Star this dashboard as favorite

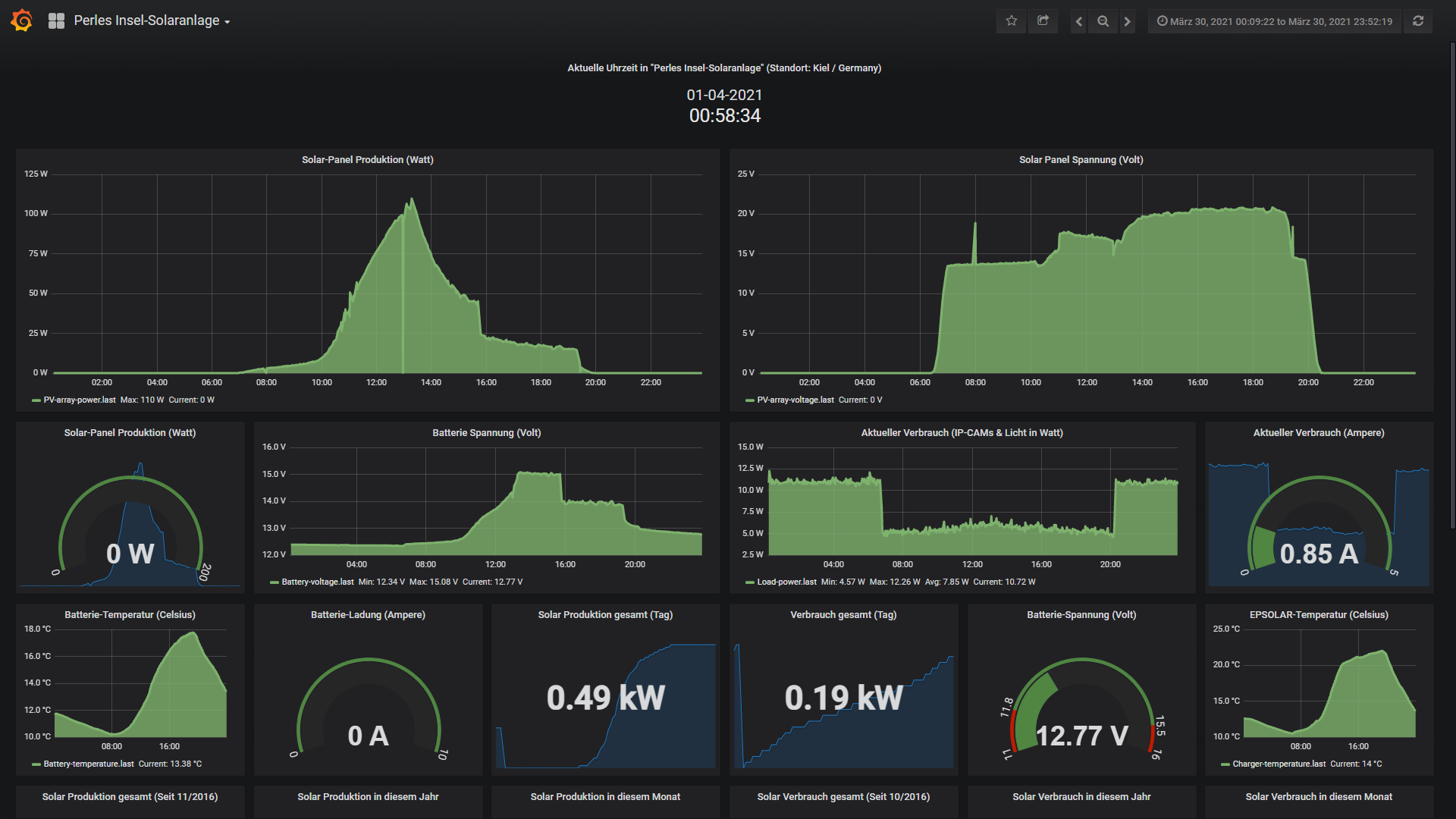coord(1011,21)
